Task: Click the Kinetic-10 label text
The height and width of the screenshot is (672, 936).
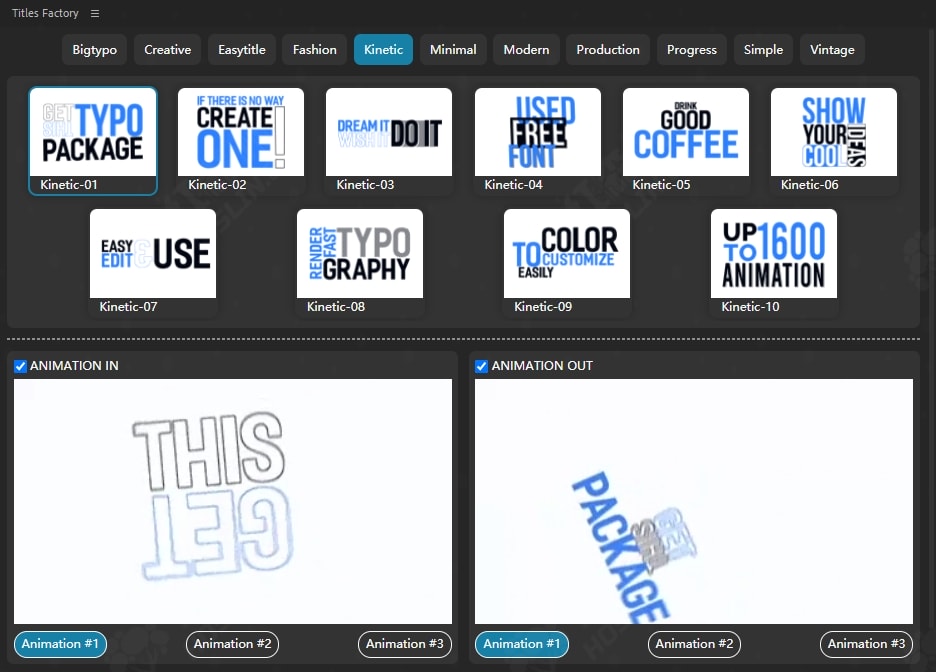Action: (x=750, y=307)
